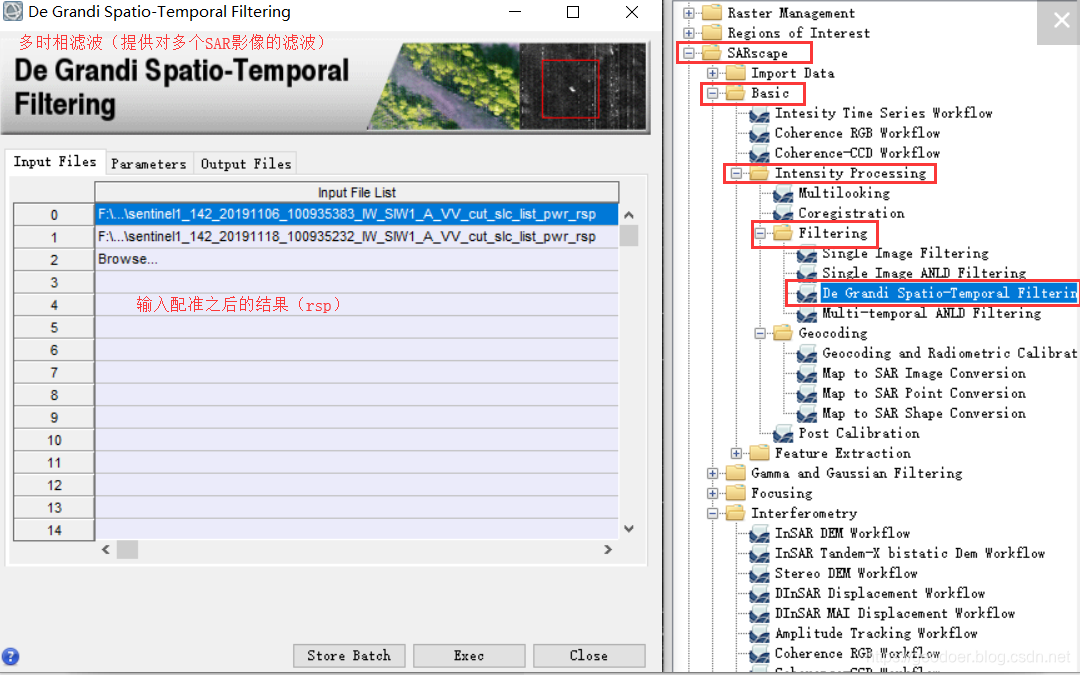Switch to the Parameters tab
Viewport: 1080px width, 675px height.
click(x=149, y=164)
